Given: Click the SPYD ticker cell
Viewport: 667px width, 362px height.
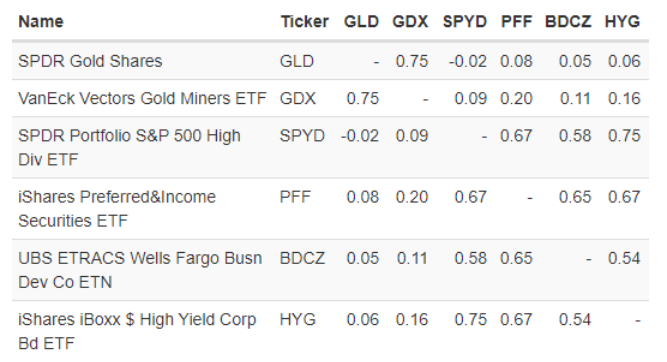Looking at the screenshot, I should 302,136.
